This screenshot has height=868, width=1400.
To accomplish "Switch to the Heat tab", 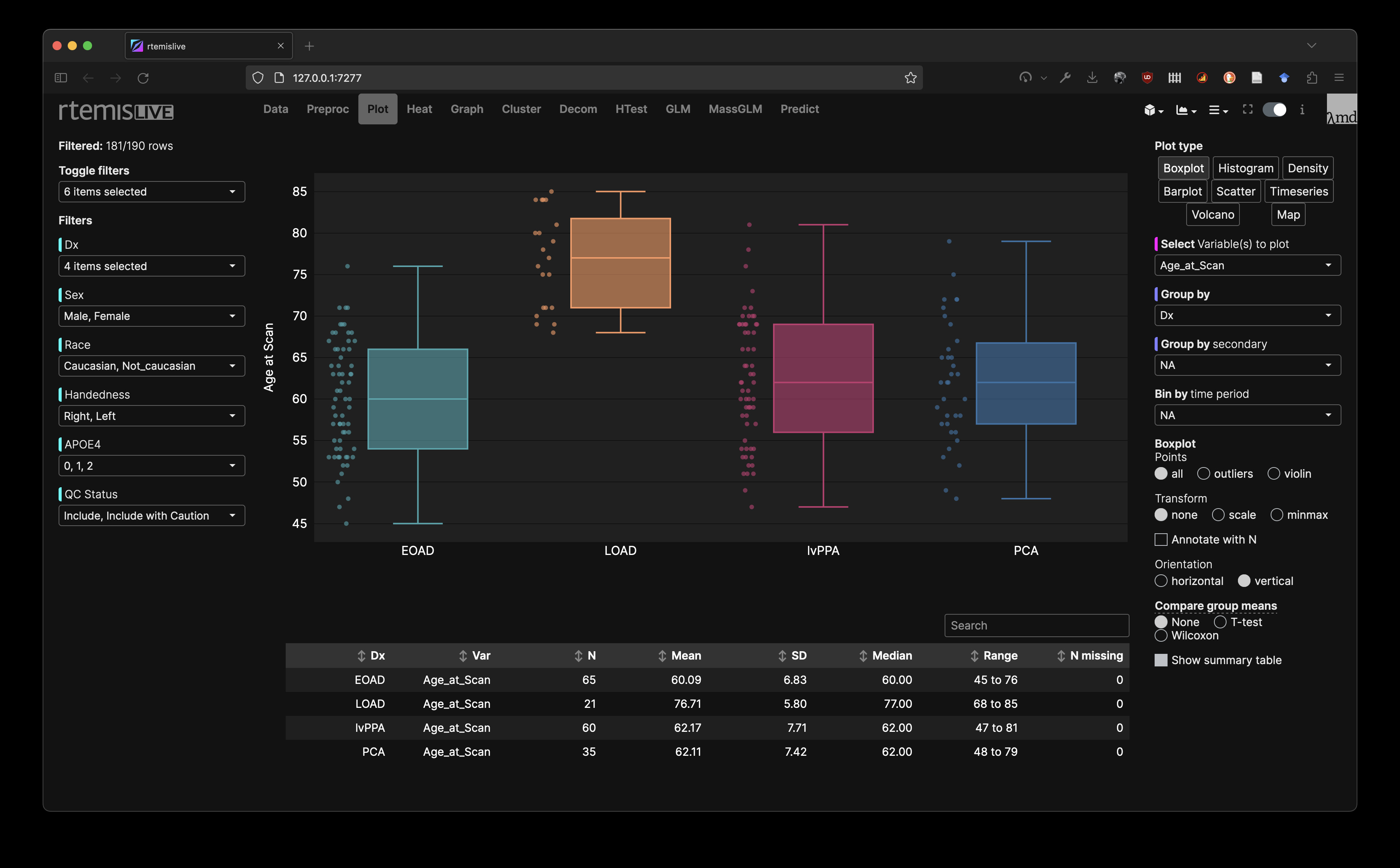I will tap(419, 109).
